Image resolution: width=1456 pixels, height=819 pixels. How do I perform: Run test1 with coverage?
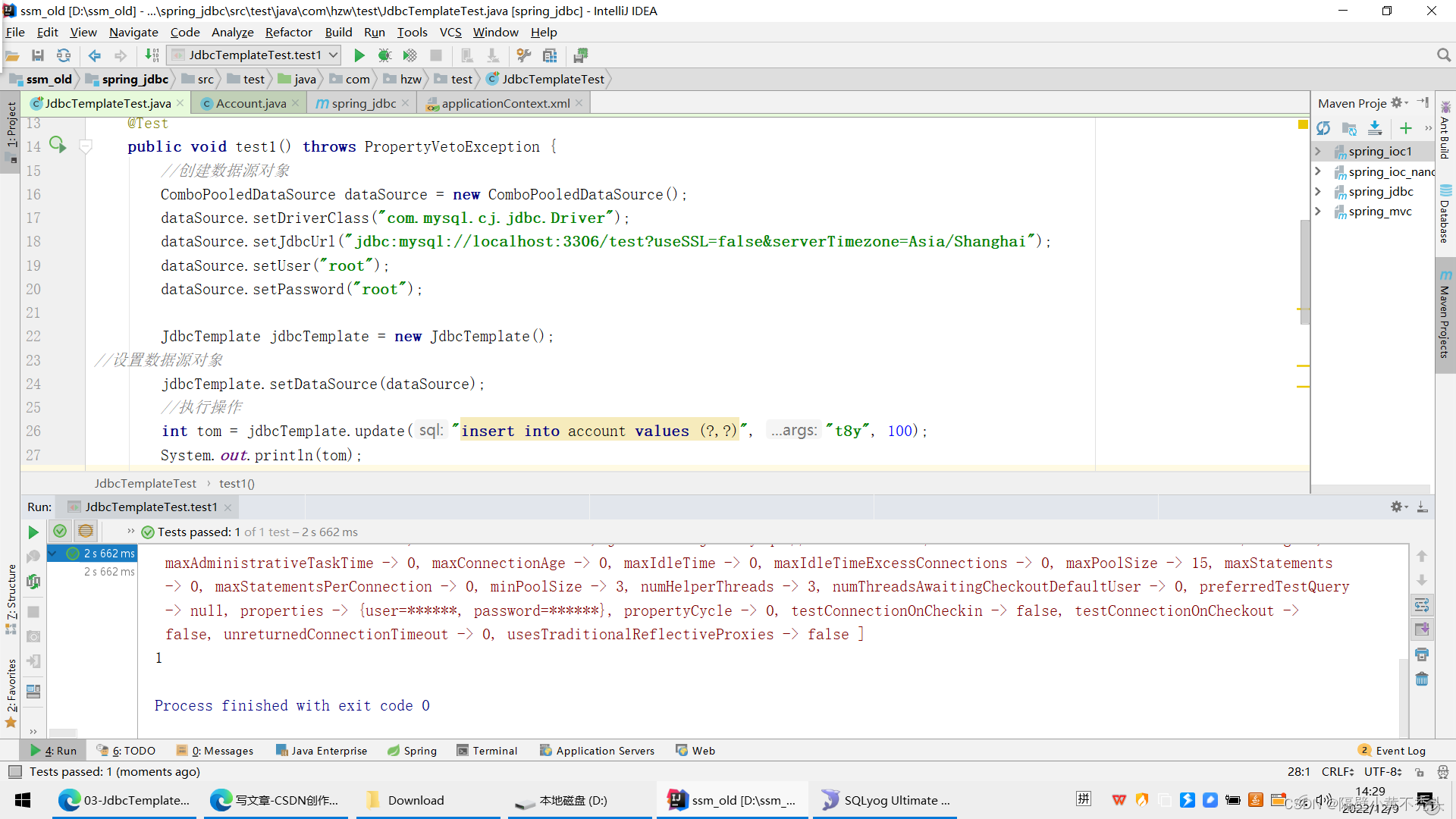(x=409, y=55)
